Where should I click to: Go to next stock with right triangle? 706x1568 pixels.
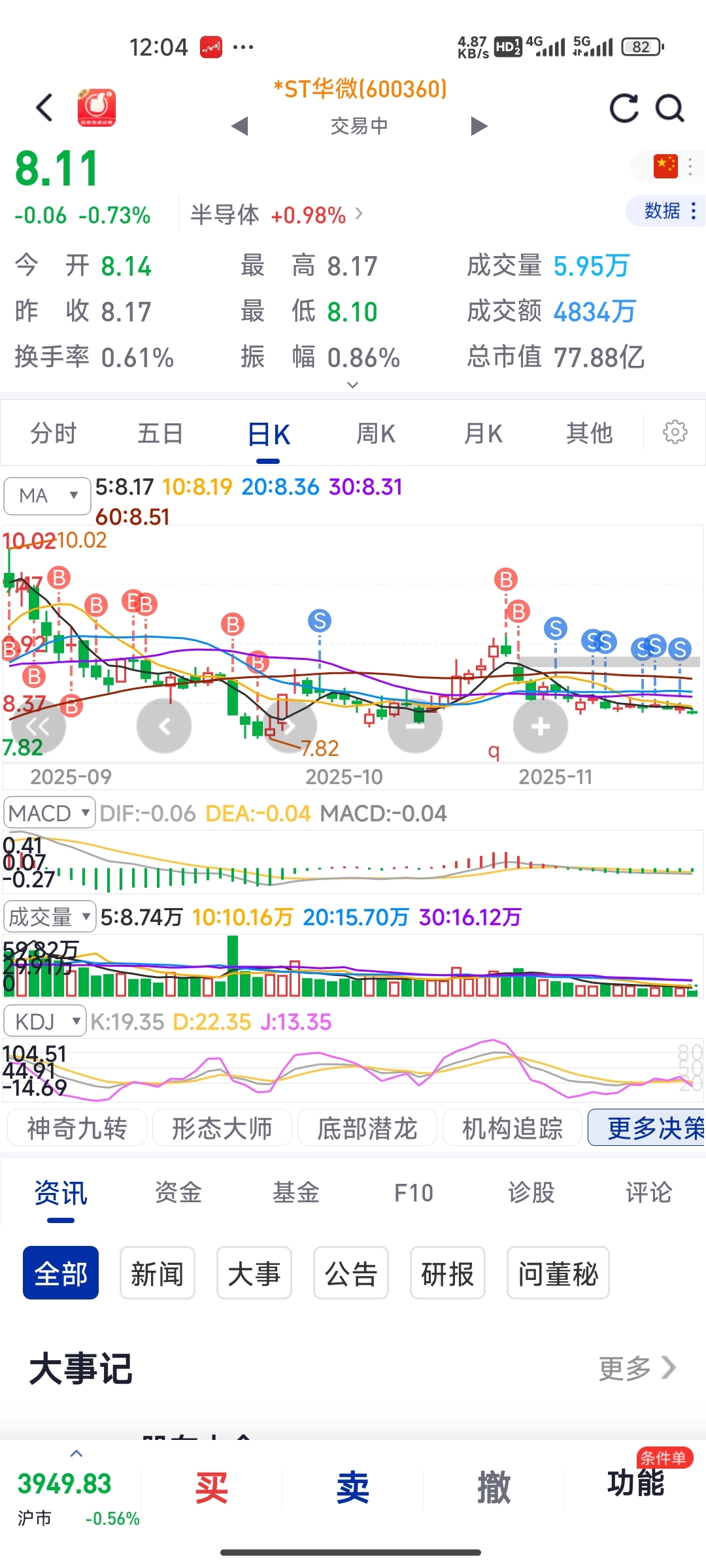(479, 125)
